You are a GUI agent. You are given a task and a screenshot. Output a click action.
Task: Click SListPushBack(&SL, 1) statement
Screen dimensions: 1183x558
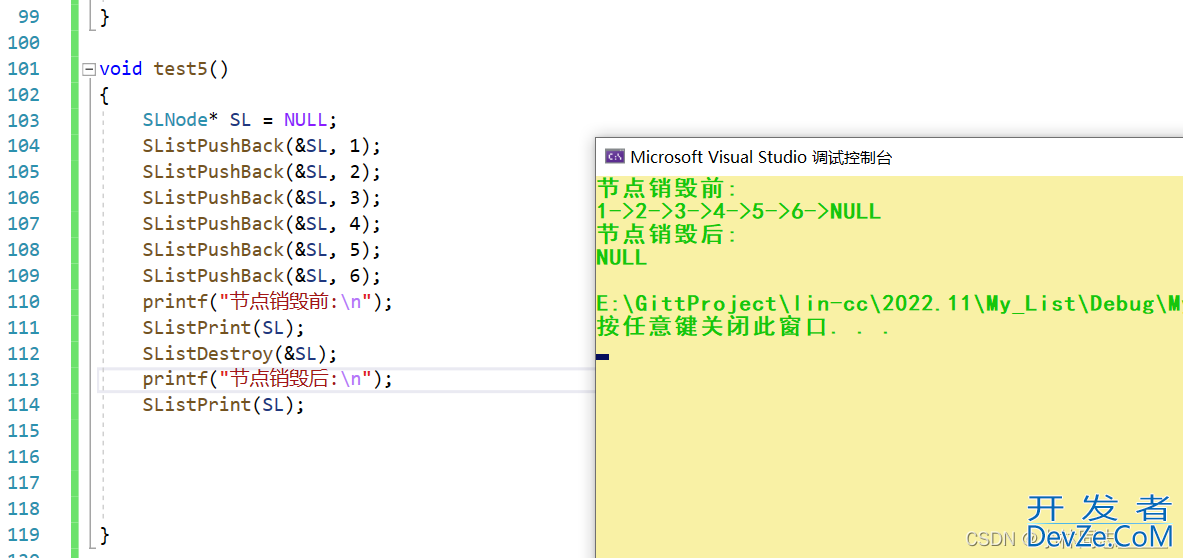tap(262, 146)
